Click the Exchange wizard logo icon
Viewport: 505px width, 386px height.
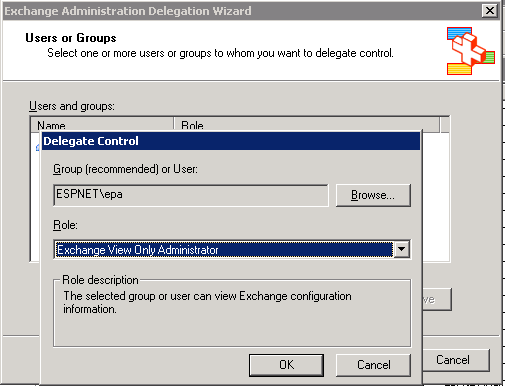(x=471, y=51)
